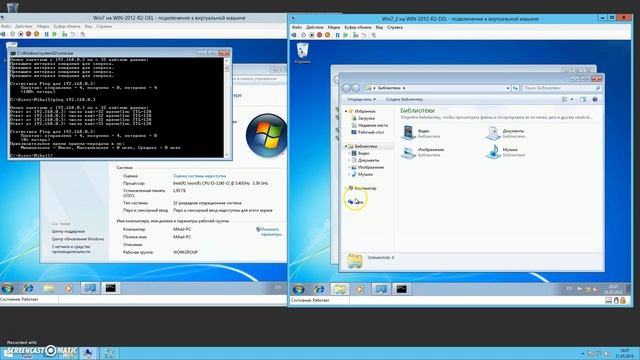This screenshot has height=360, width=640.
Task: Click red Shut Down icon in Win7 toolbar
Action: (x=29, y=34)
